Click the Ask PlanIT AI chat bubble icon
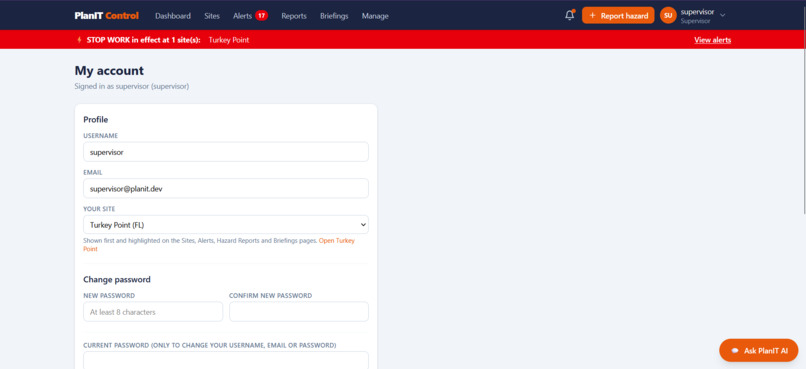The height and width of the screenshot is (369, 806). tap(735, 350)
